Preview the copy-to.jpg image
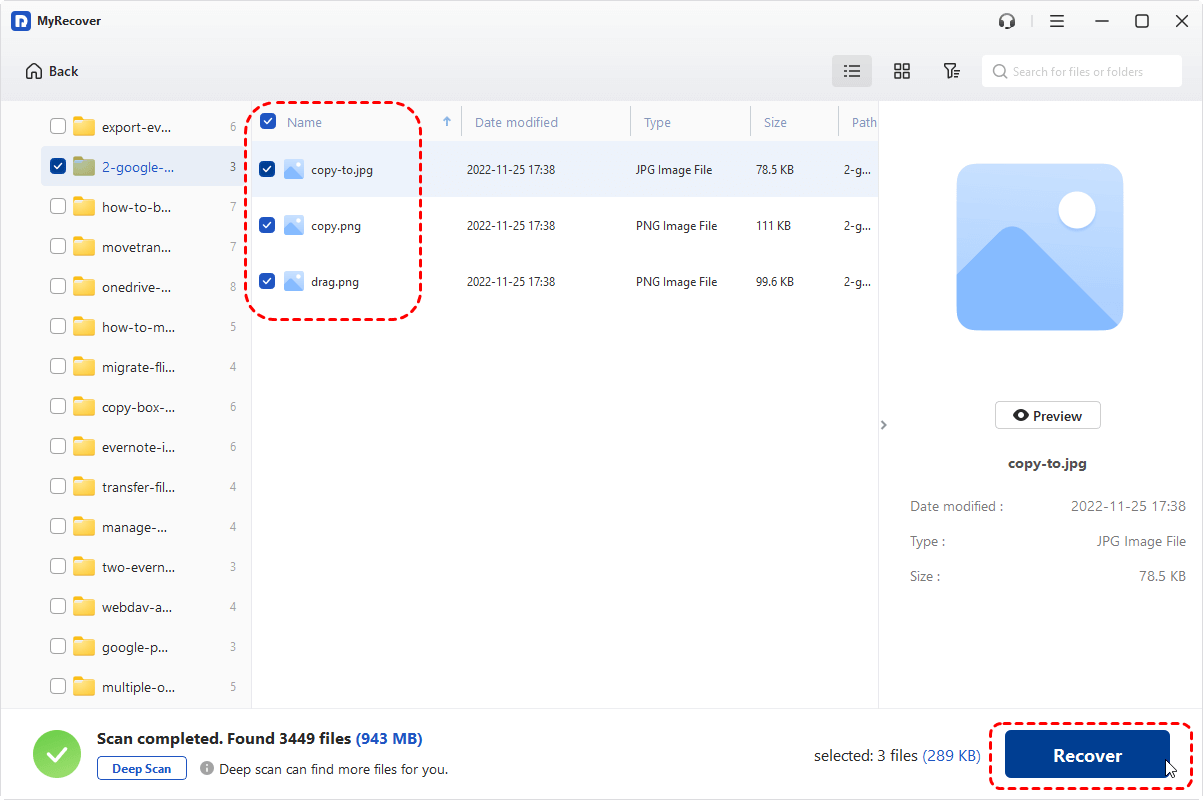Image resolution: width=1203 pixels, height=800 pixels. tap(1047, 415)
